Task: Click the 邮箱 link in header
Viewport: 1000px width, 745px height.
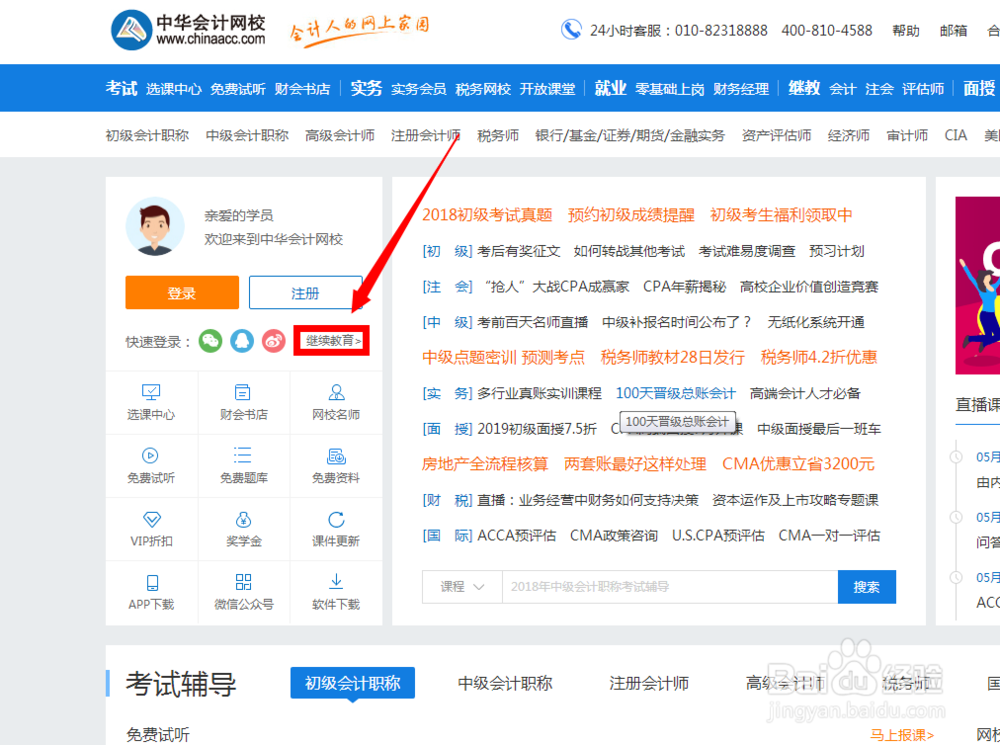Action: (x=953, y=31)
